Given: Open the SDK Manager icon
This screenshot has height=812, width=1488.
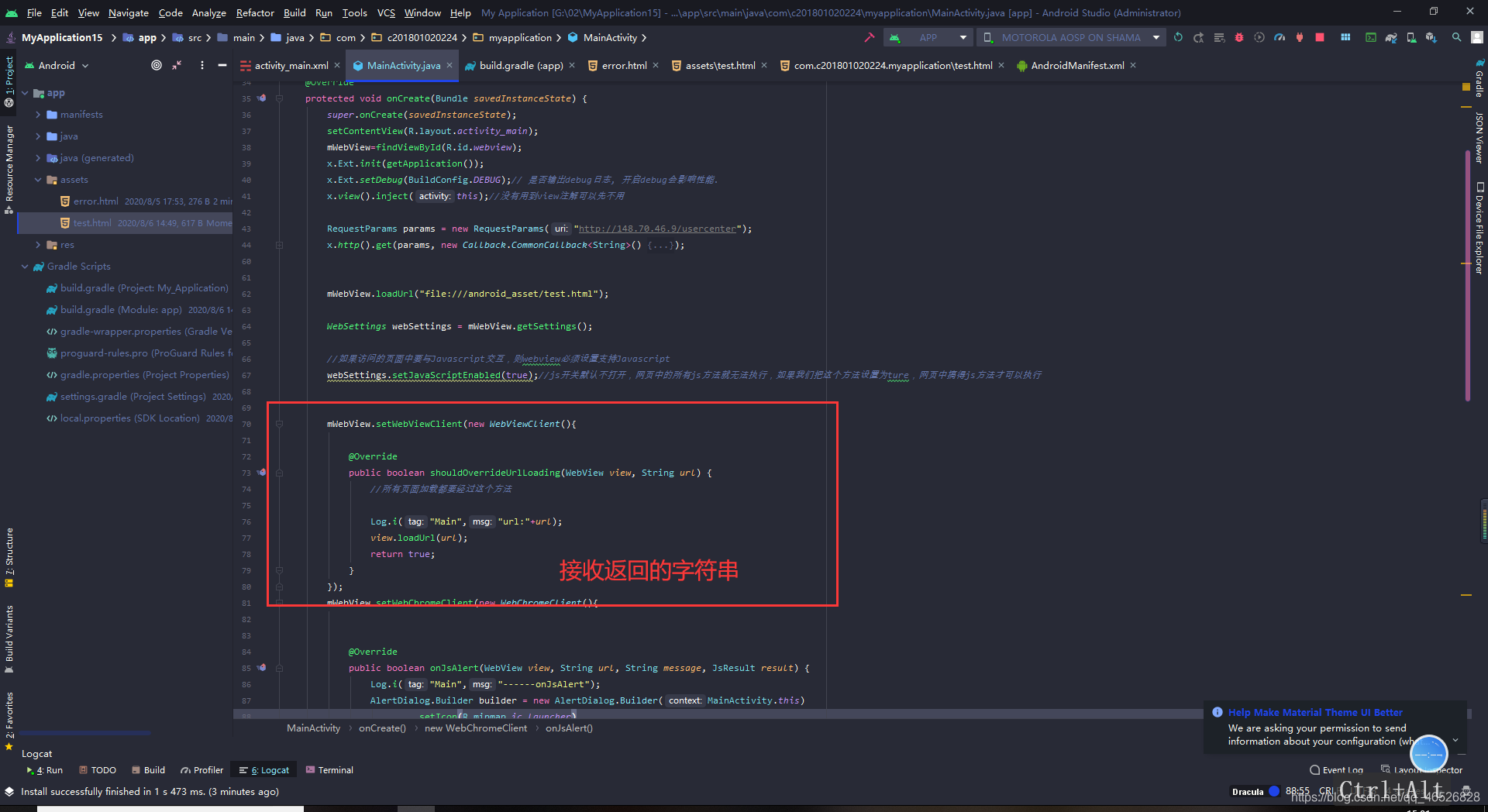Looking at the screenshot, I should coord(1431,37).
